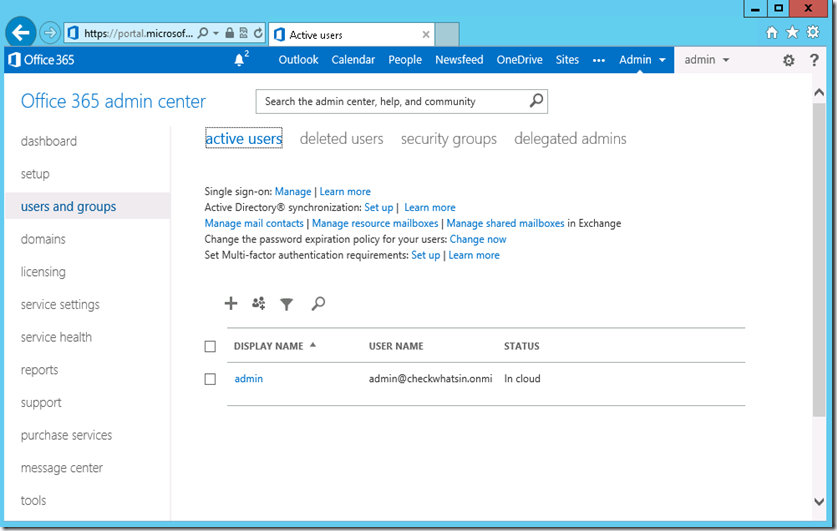
Task: Open purchase services in sidebar
Action: pos(66,435)
